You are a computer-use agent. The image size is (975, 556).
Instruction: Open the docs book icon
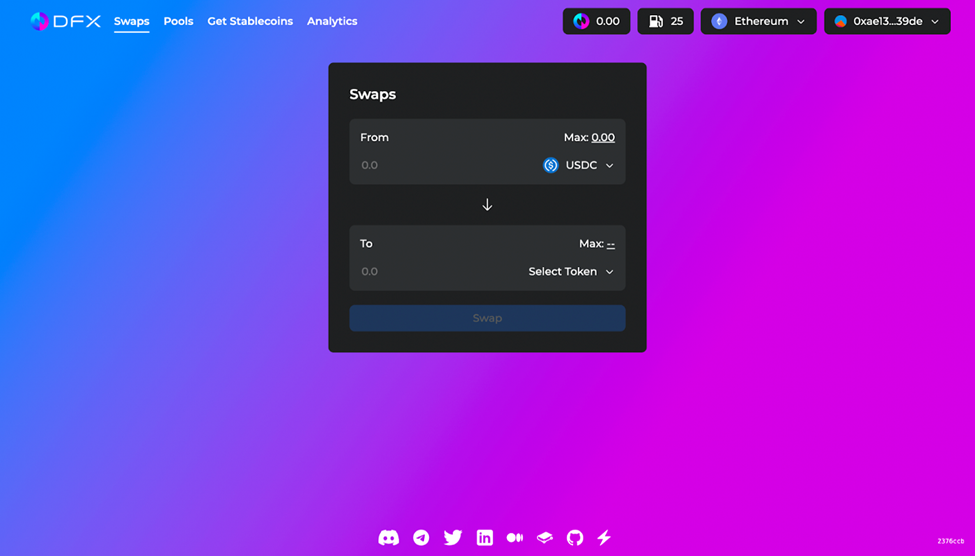click(545, 538)
